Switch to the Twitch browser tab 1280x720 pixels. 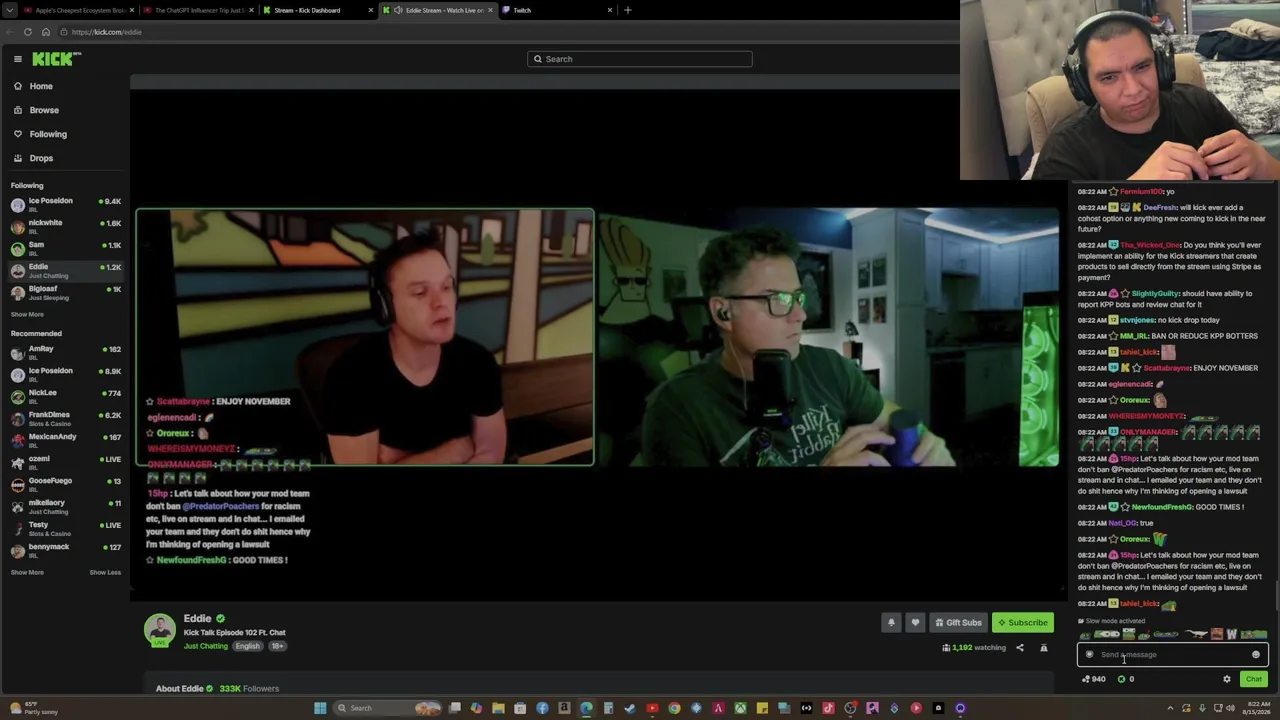click(x=555, y=10)
